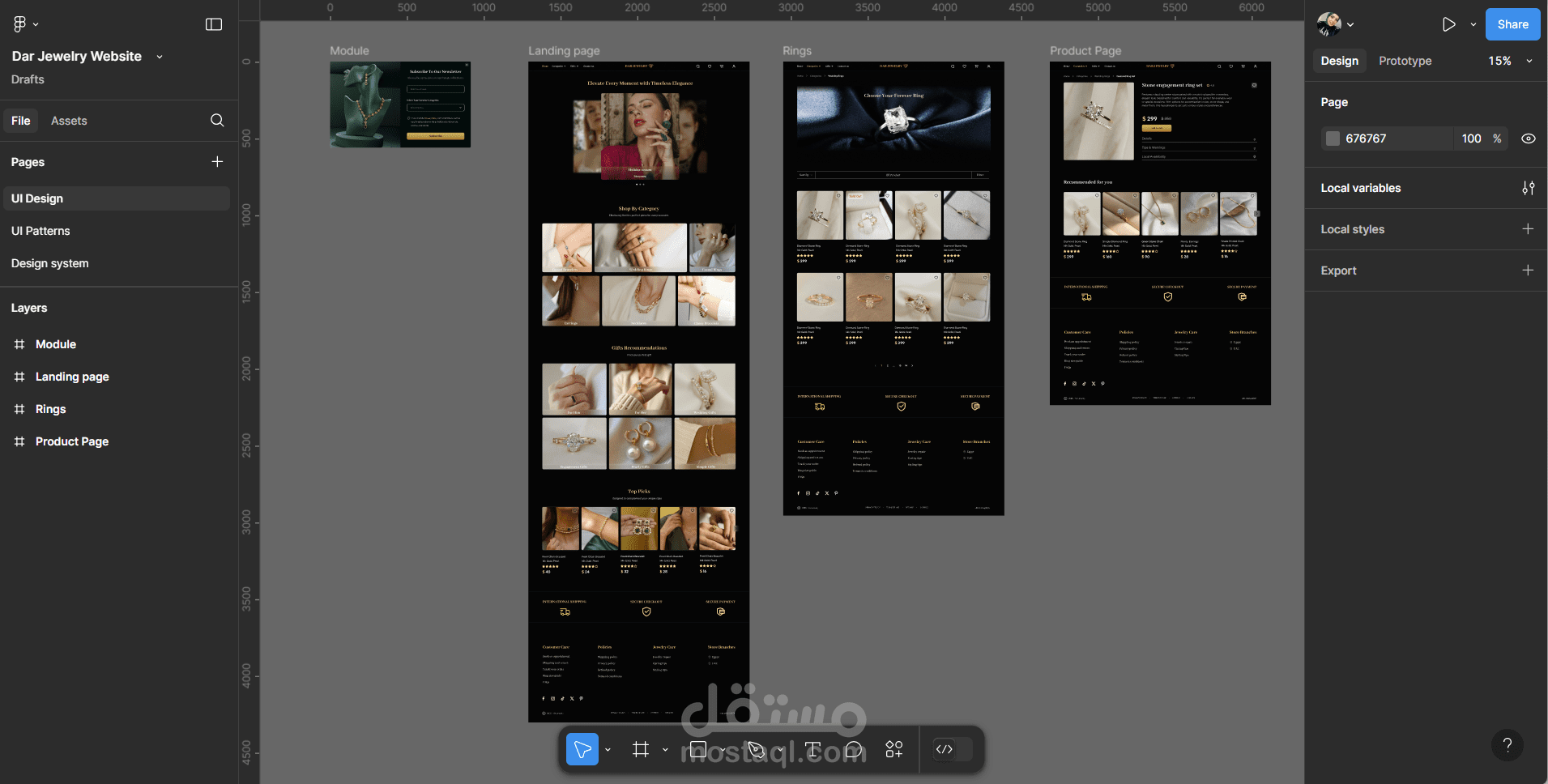
Task: Open the zoom level 15% dropdown
Action: coord(1511,61)
